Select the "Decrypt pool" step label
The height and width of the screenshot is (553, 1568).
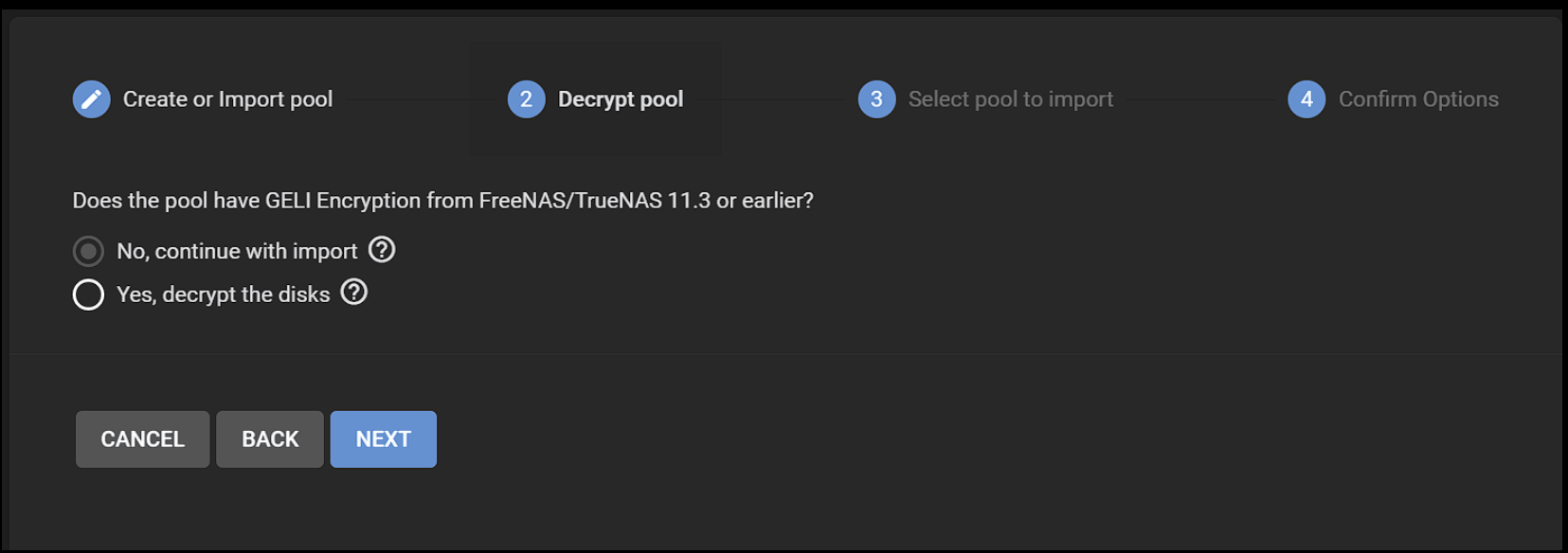click(621, 99)
